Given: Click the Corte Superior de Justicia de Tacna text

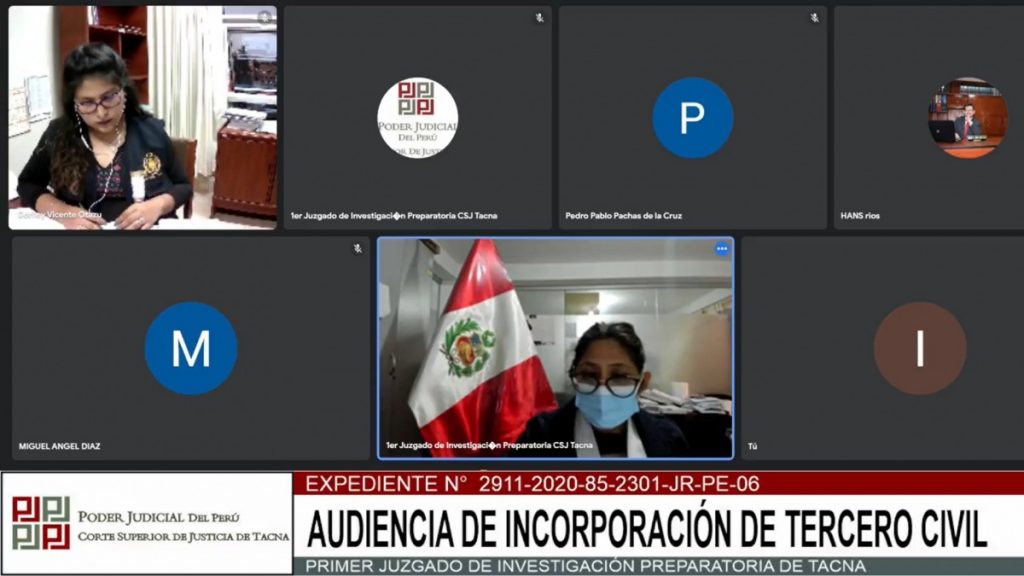Looking at the screenshot, I should [x=184, y=536].
